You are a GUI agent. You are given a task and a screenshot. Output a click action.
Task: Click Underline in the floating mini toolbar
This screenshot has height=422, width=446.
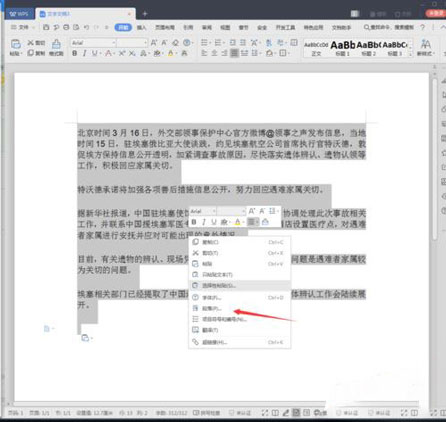[x=214, y=222]
